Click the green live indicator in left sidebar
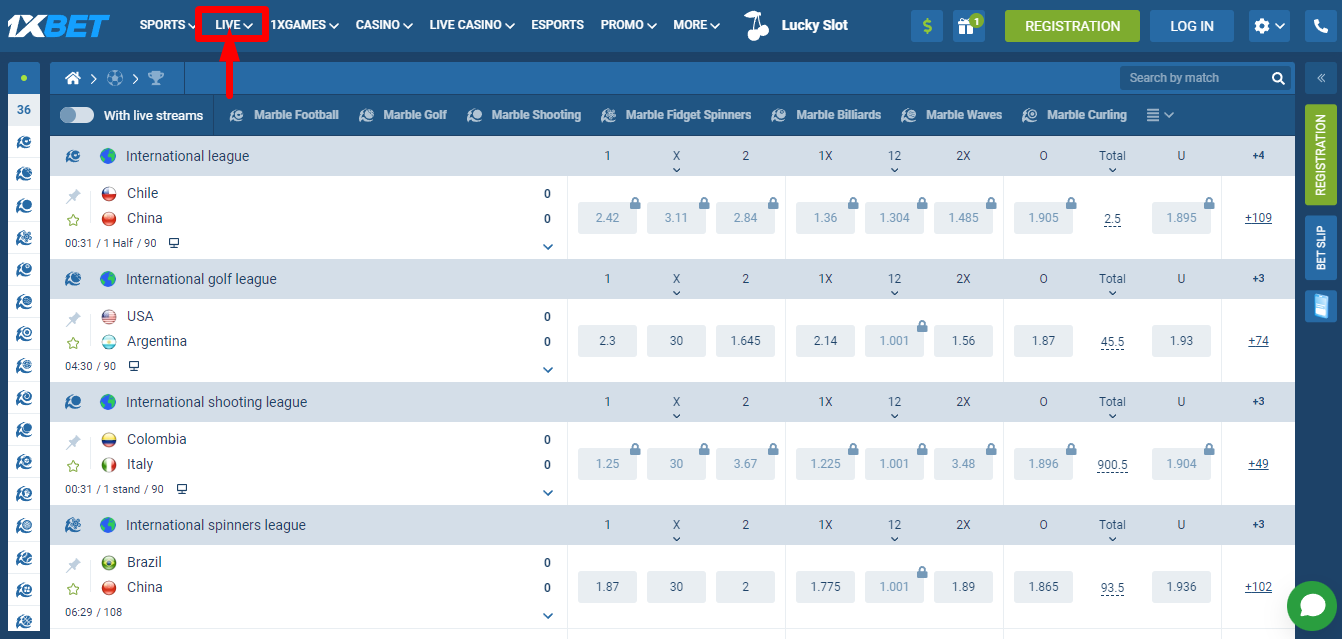 24,77
